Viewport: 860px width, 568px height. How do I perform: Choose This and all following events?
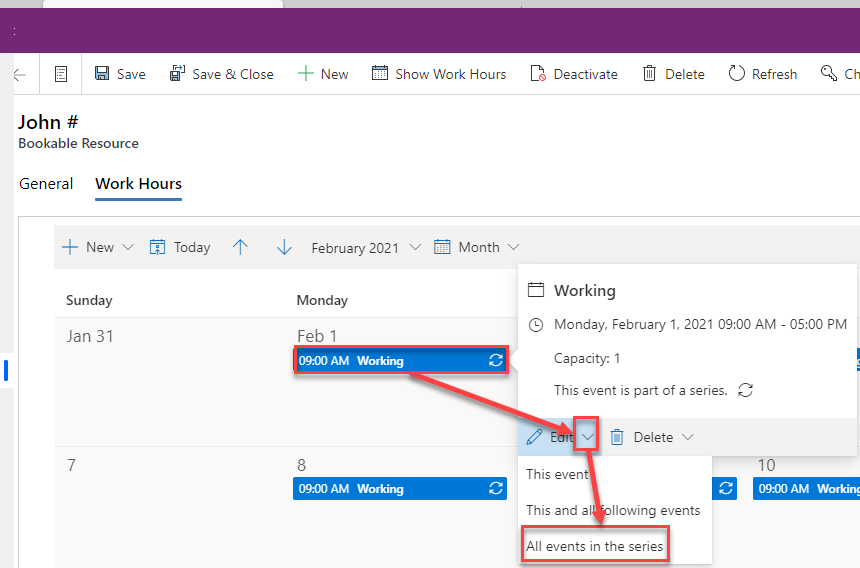(x=613, y=510)
